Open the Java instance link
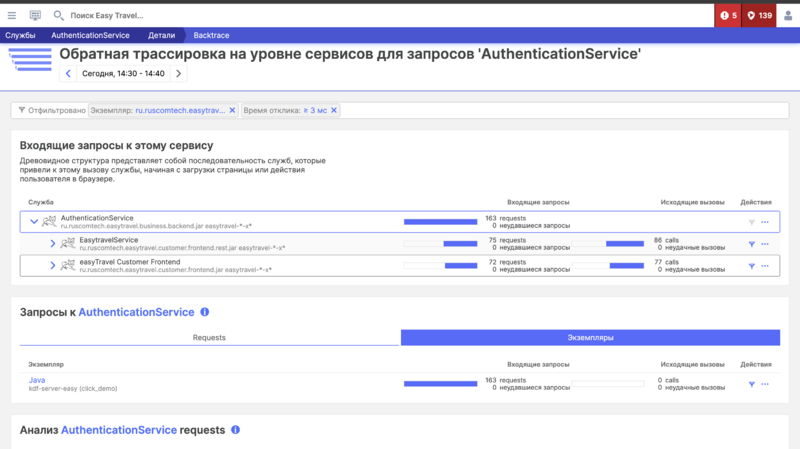The image size is (800, 449). point(37,380)
